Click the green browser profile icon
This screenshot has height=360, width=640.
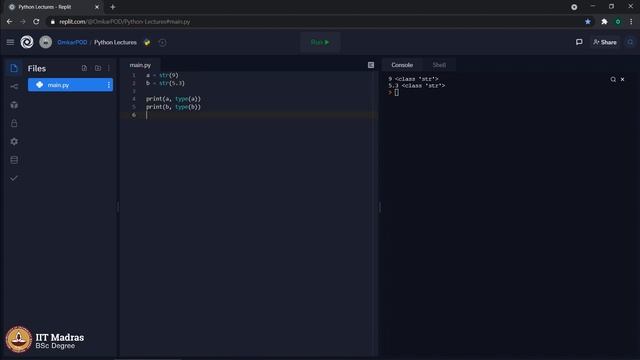pyautogui.click(x=618, y=22)
